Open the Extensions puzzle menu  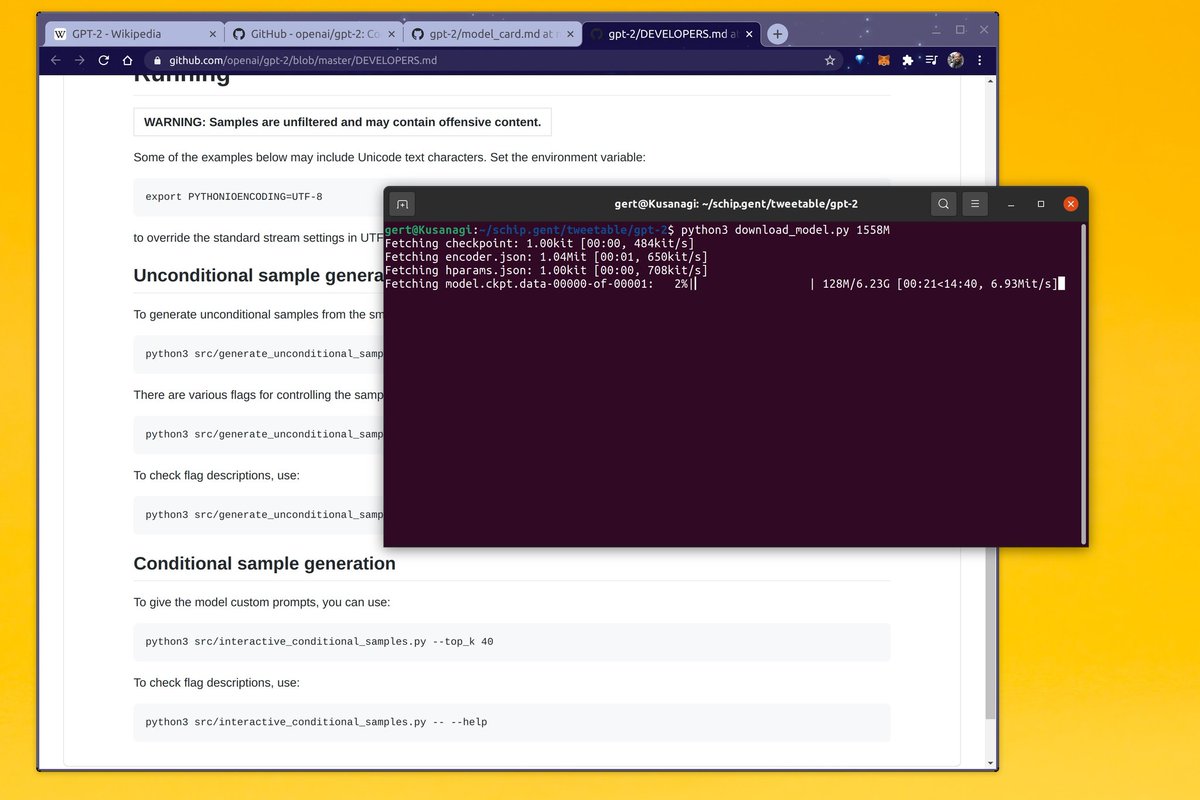click(907, 60)
